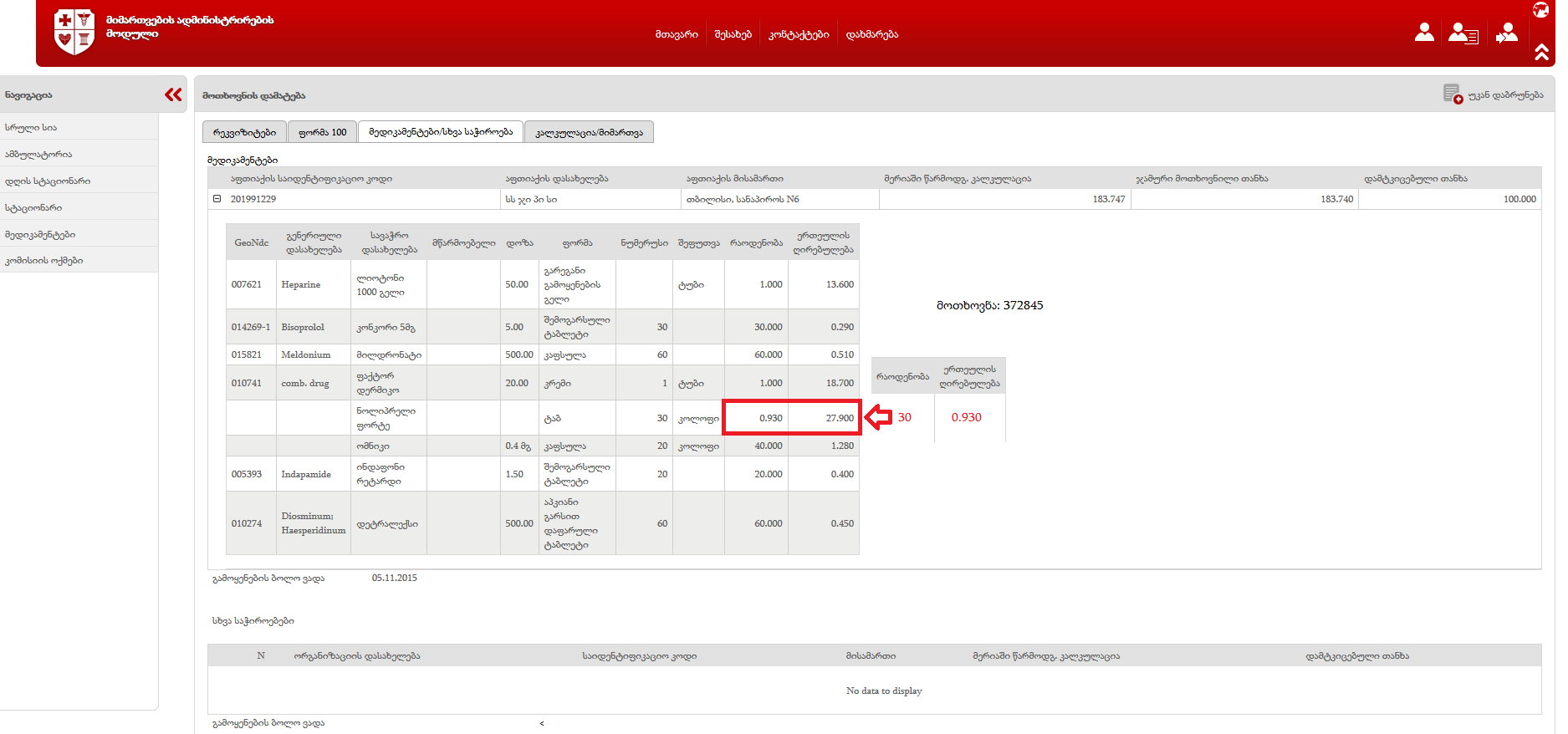Click the user with arrow icon
Screen dimensions: 1568x734
1506,33
